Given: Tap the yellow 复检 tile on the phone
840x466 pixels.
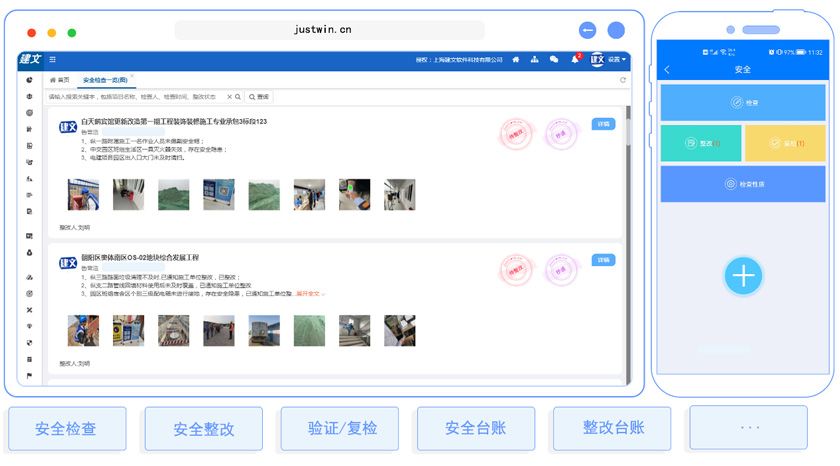Looking at the screenshot, I should pyautogui.click(x=786, y=144).
